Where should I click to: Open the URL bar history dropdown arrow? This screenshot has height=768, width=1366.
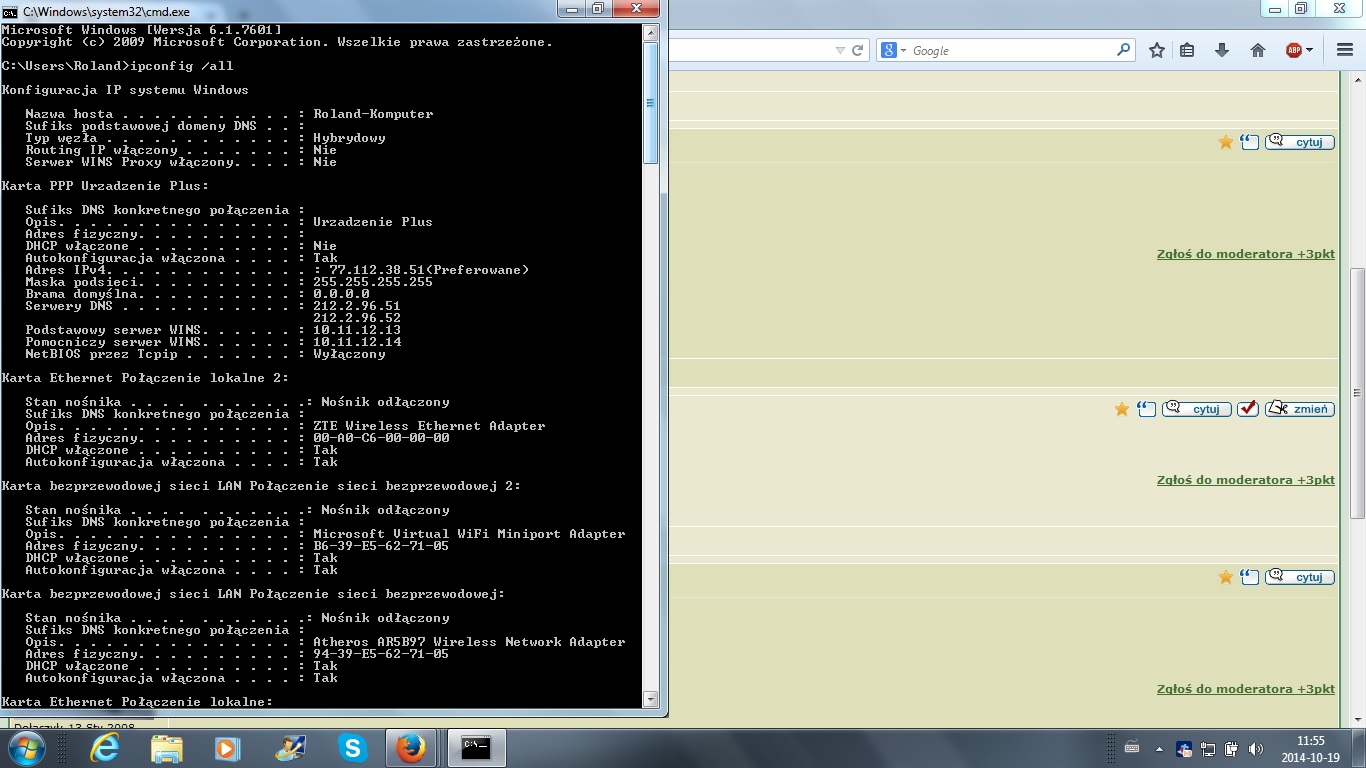840,50
